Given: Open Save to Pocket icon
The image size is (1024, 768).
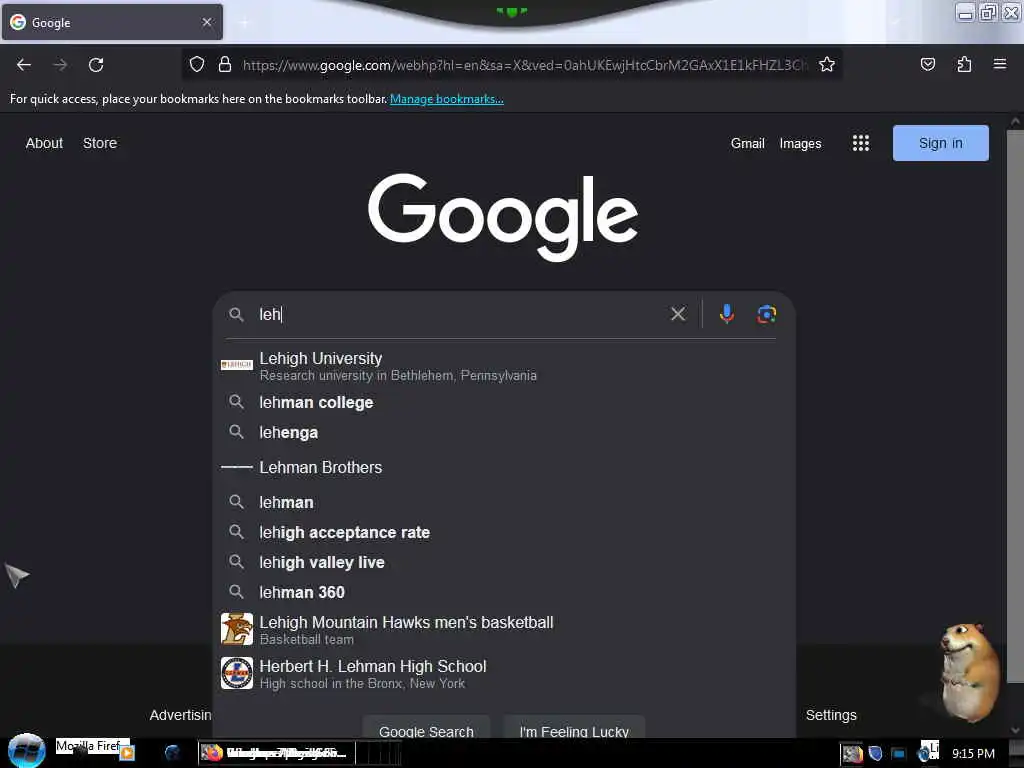Looking at the screenshot, I should [928, 64].
